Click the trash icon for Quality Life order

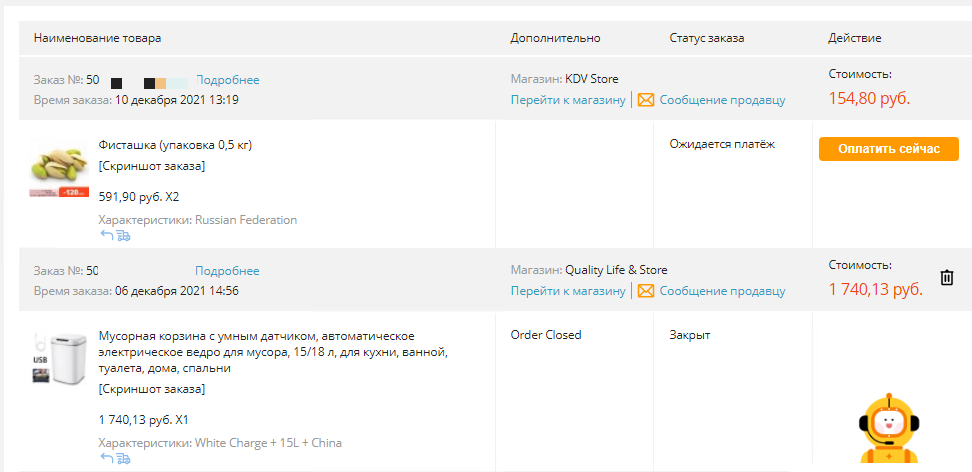(947, 278)
